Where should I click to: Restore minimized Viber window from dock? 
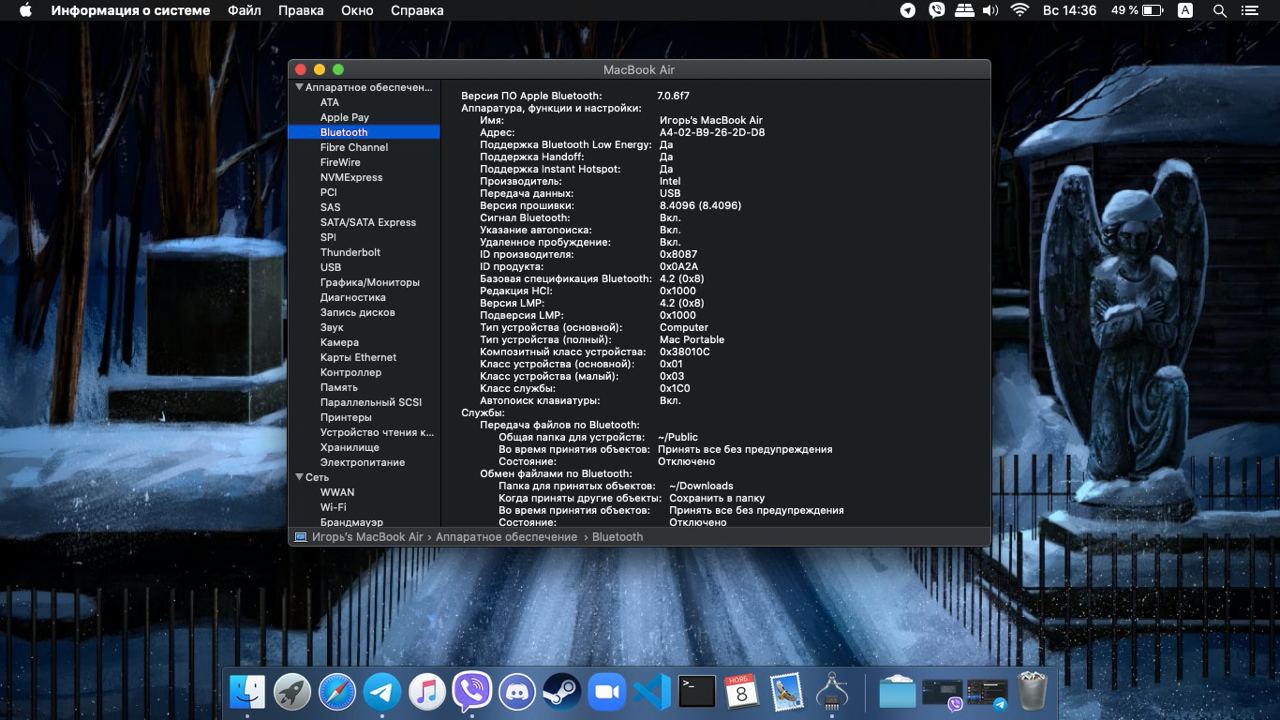coord(942,692)
